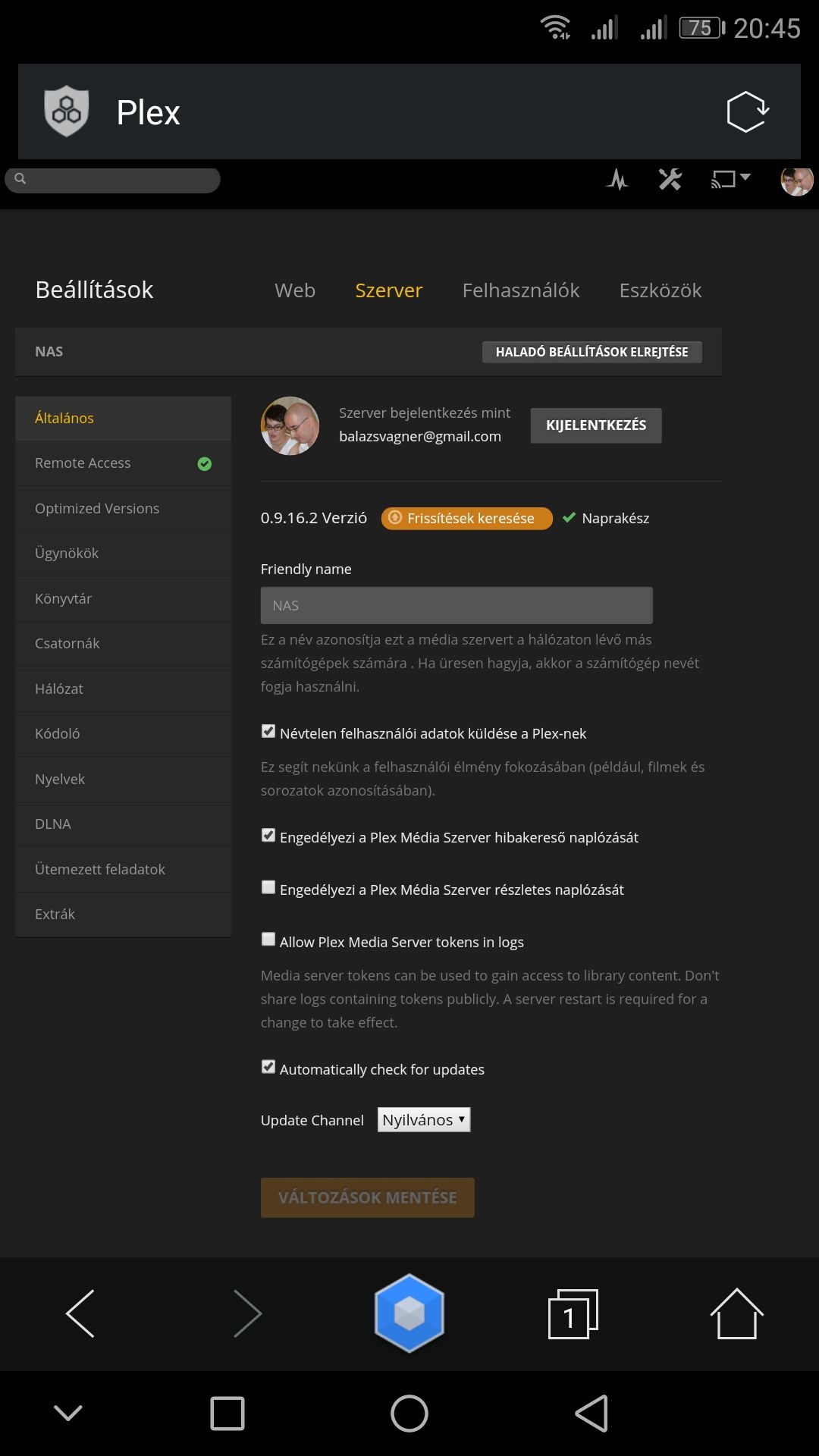Switch to the Web tab

click(x=295, y=290)
